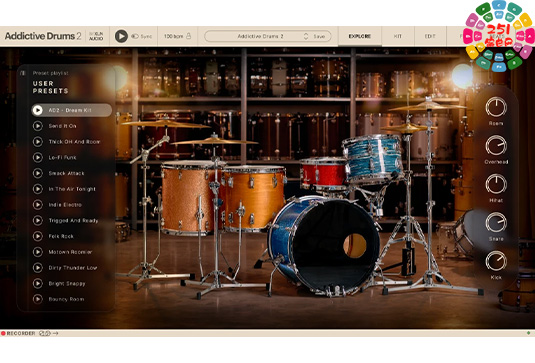Screen dimensions: 535x363
Task: Click the tempo lock icon
Action: [188, 36]
